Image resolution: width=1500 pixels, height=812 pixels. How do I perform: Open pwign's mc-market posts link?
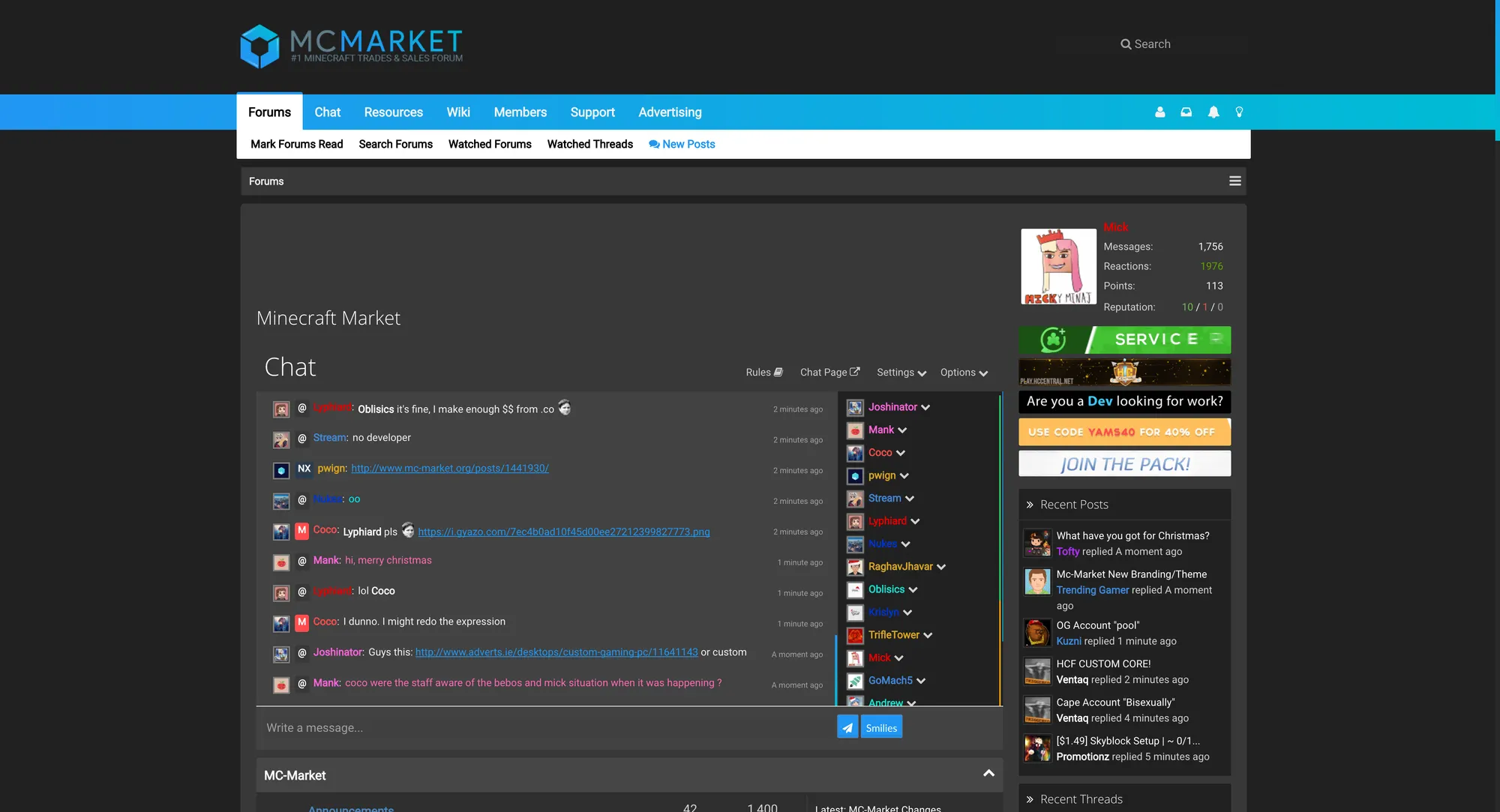point(450,469)
